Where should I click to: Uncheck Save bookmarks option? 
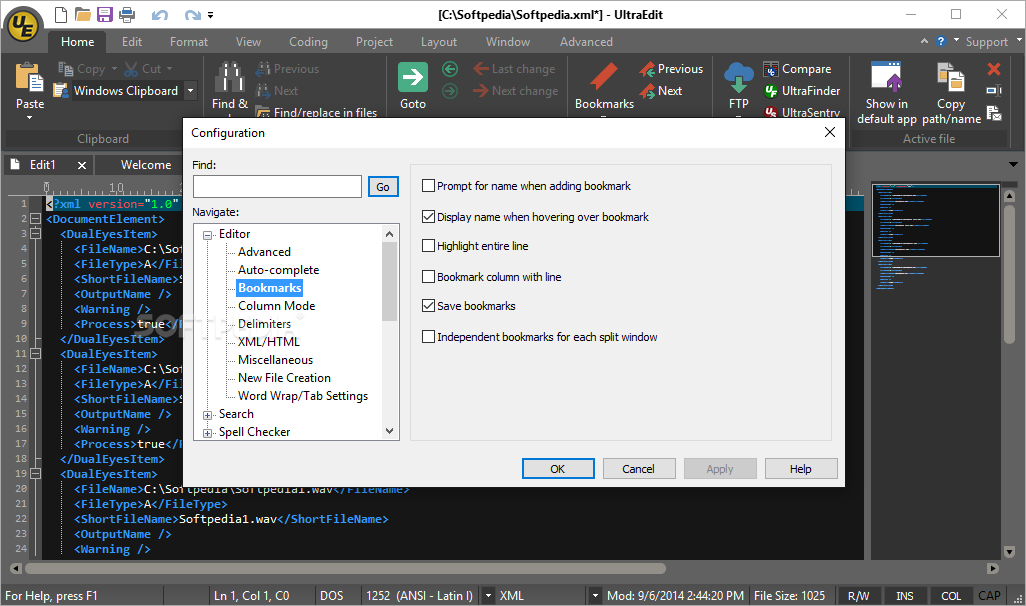[429, 306]
